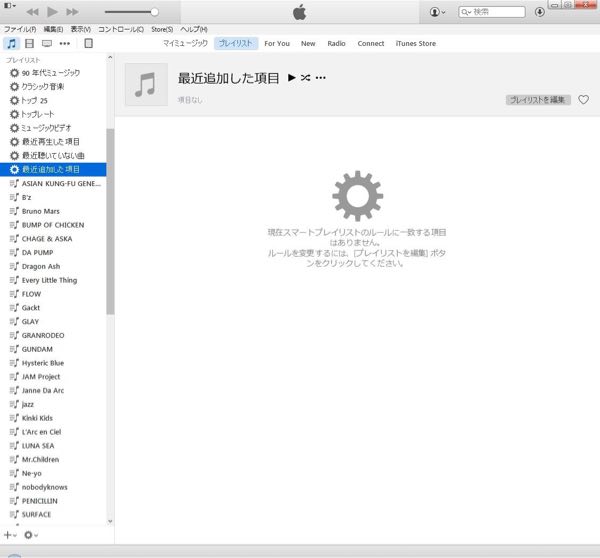Select the Music library note icon
The image size is (600, 558).
pos(12,43)
